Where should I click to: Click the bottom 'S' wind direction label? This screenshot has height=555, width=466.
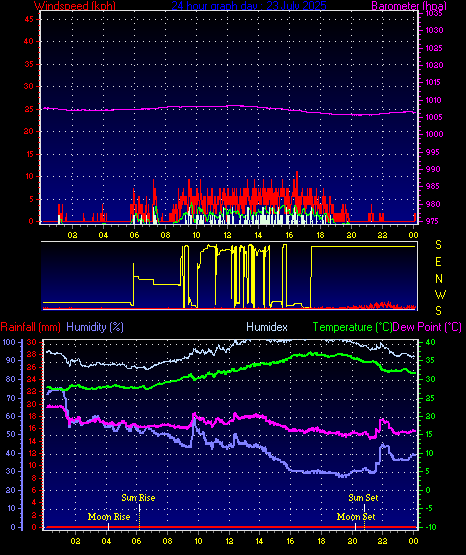click(438, 311)
